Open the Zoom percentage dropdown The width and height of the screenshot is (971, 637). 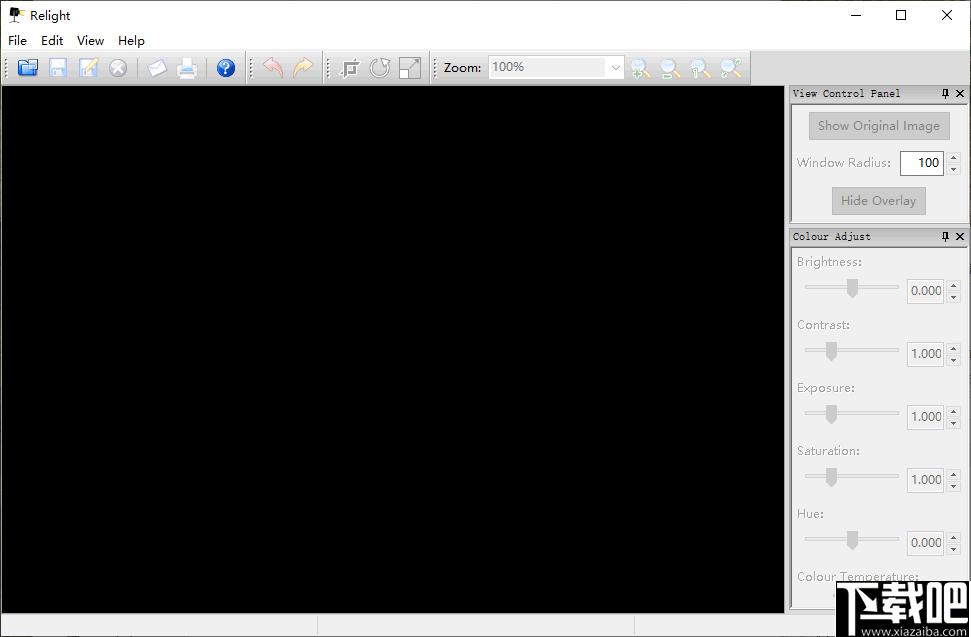[x=615, y=67]
